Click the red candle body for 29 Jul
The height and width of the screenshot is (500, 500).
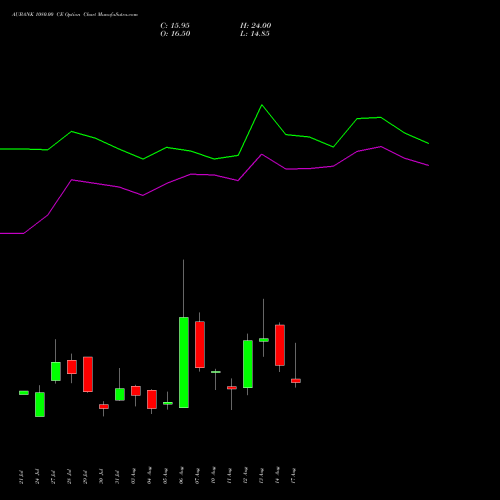(88, 374)
